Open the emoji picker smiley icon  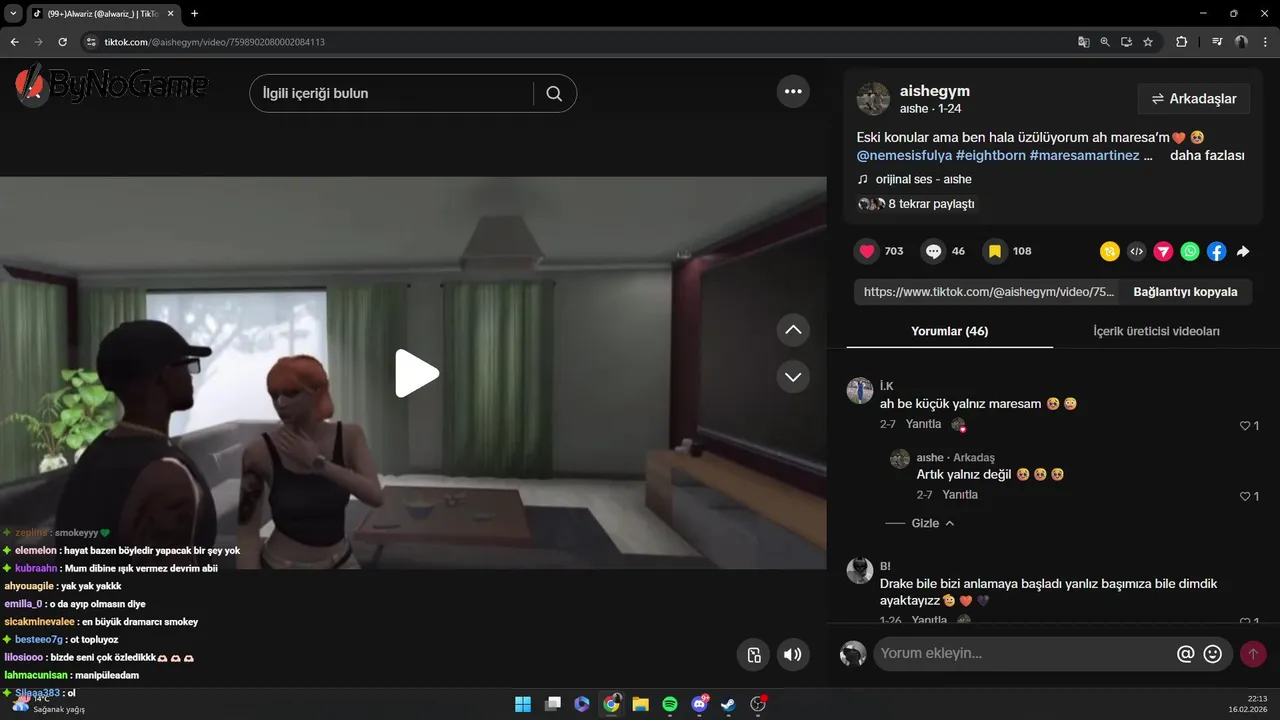coord(1213,655)
